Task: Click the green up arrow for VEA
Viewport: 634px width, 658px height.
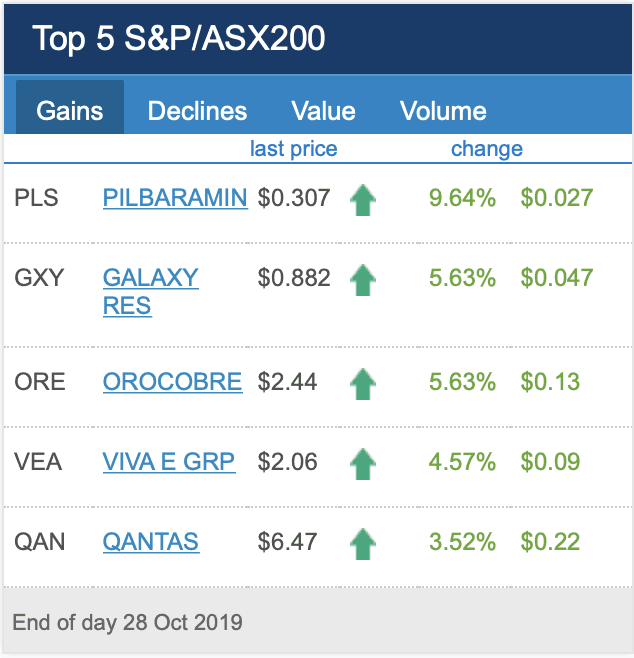Action: [362, 463]
